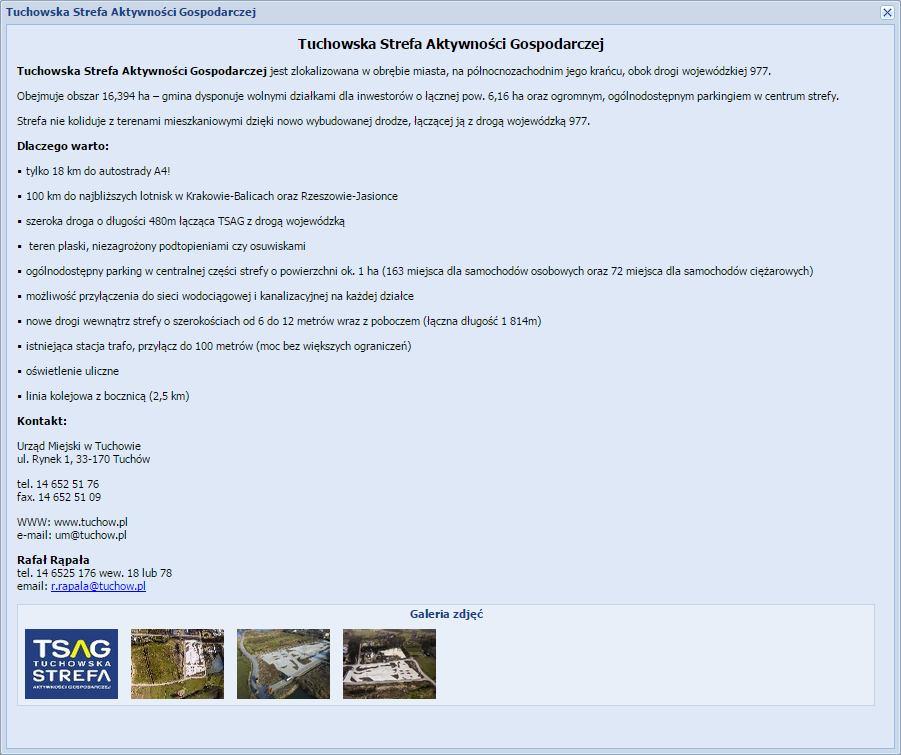Click the 'Kontakt:' heading

(x=42, y=421)
